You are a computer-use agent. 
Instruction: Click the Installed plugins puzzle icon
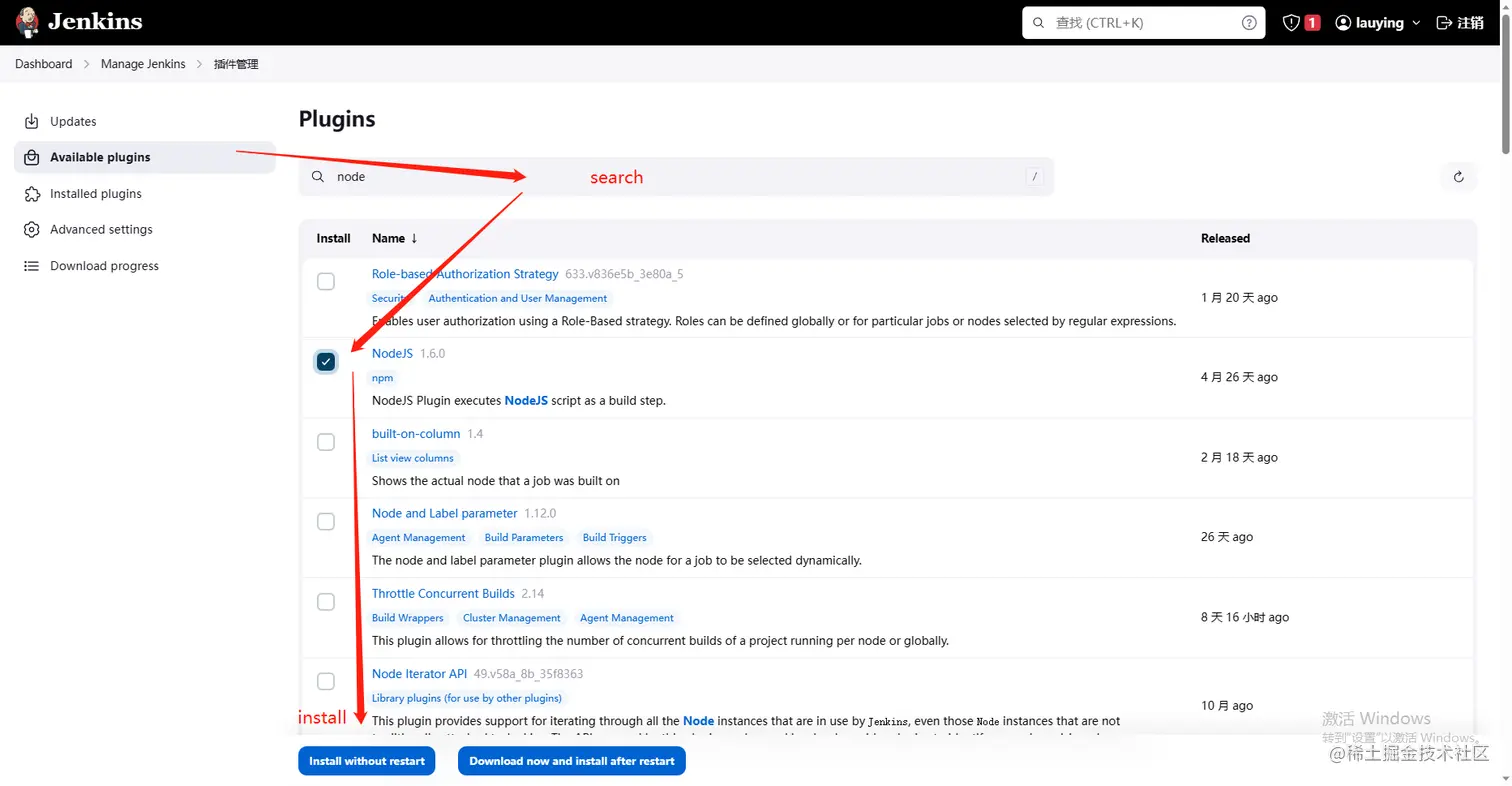point(32,194)
